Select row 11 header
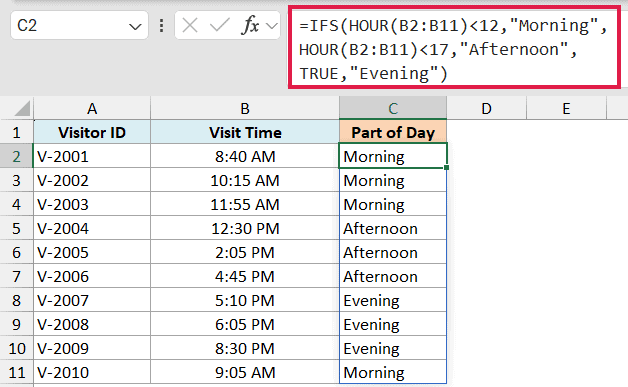This screenshot has width=628, height=387. point(16,372)
